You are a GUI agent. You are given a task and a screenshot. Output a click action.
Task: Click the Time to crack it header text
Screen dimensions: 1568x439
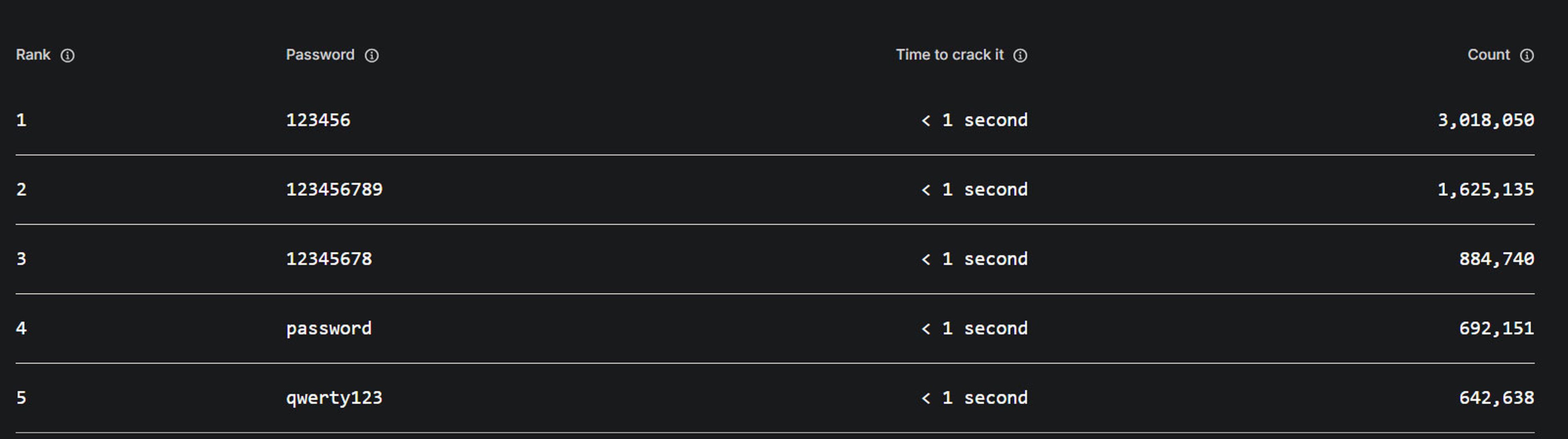tap(949, 55)
